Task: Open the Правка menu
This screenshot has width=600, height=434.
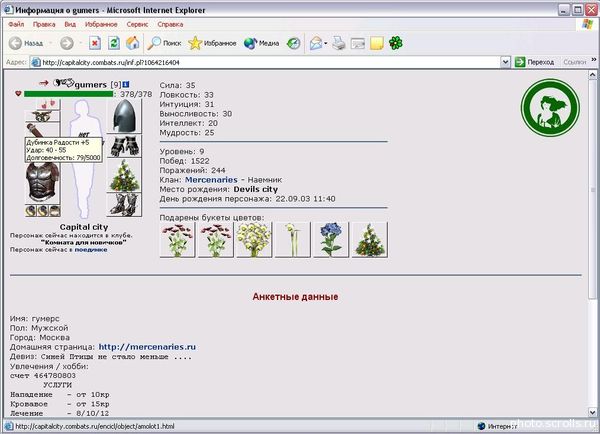Action: click(44, 24)
